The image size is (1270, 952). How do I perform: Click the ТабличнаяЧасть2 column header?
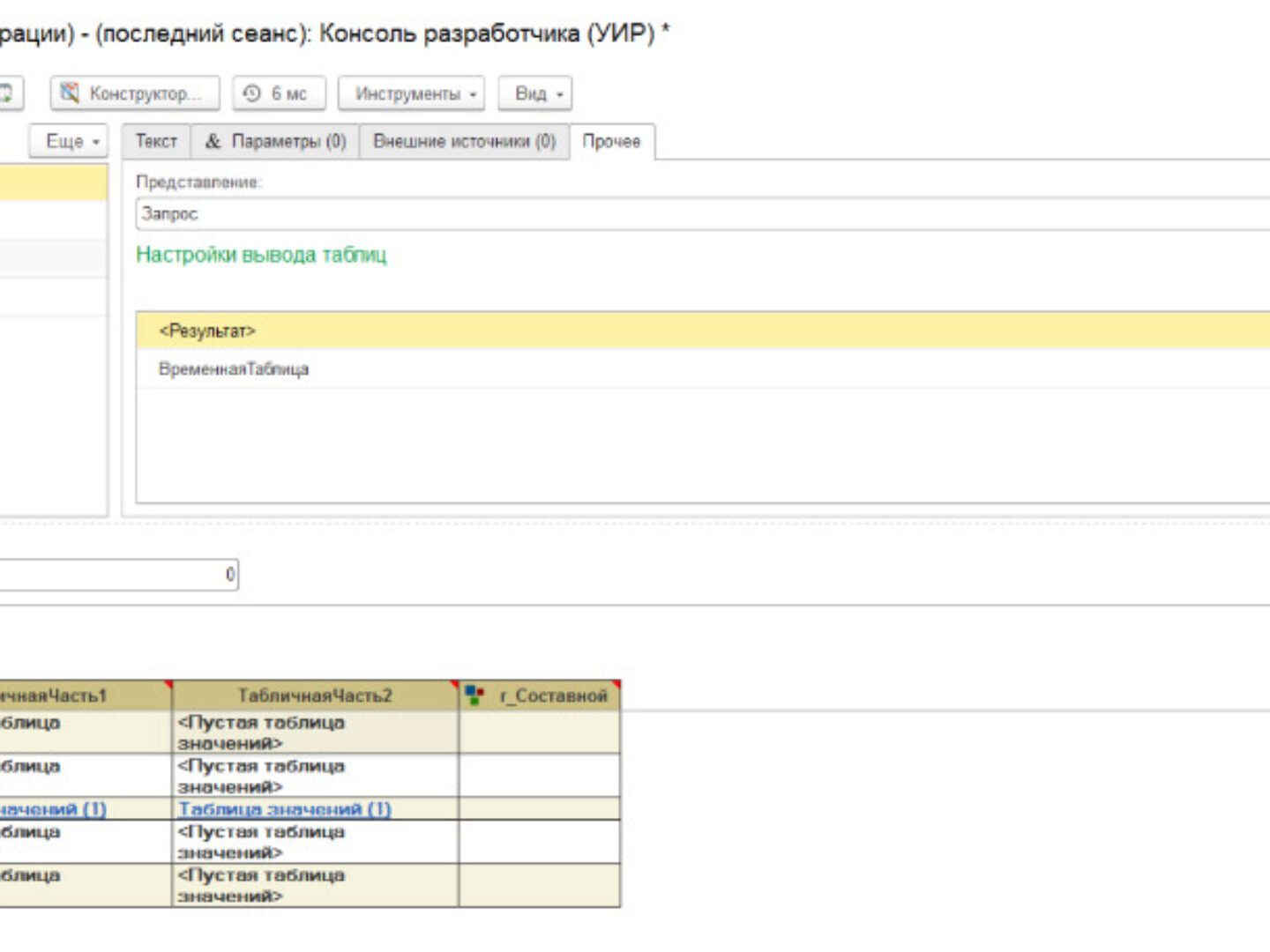tap(314, 695)
